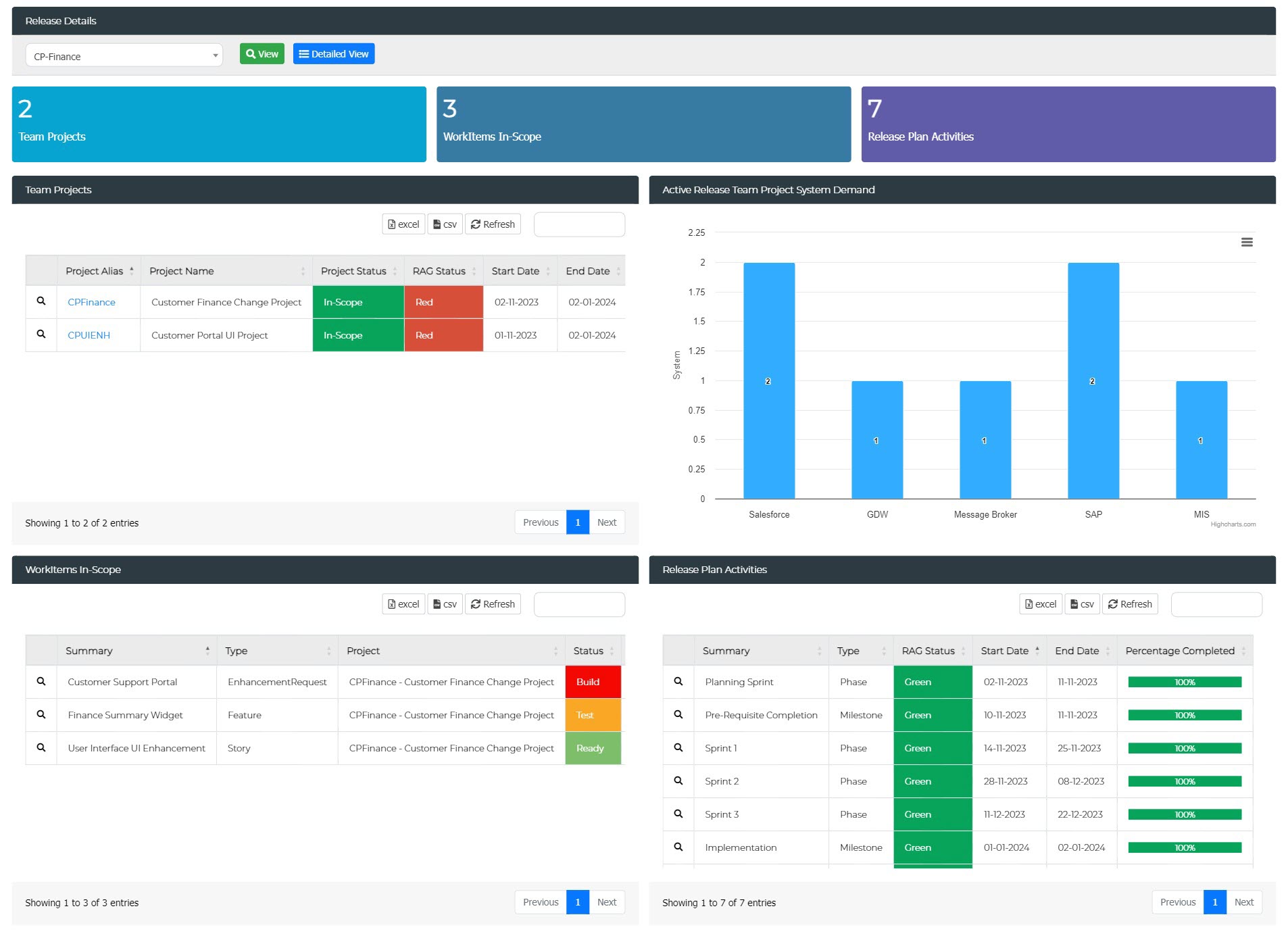Sort Team Projects by Project Name

pos(226,271)
